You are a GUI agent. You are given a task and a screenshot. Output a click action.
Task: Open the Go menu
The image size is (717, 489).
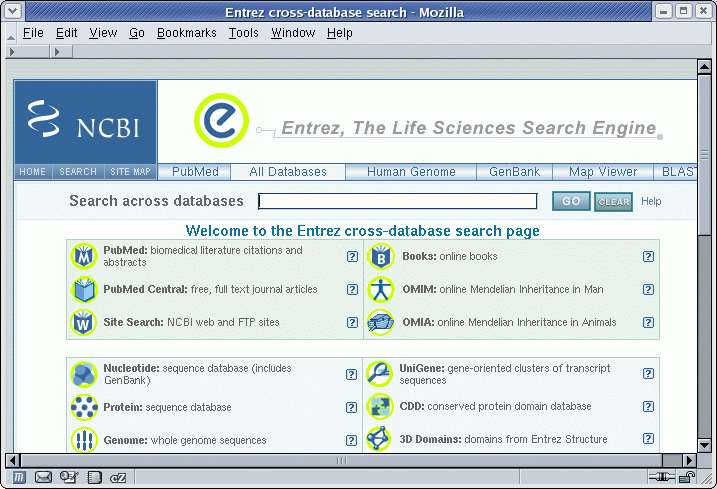137,33
